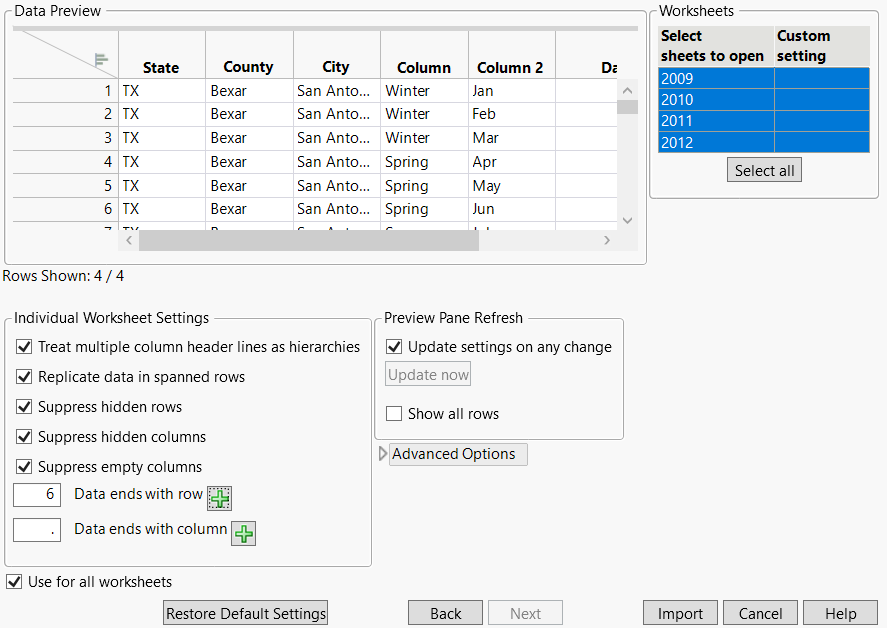The width and height of the screenshot is (887, 628).
Task: Expand the Advanced Options disclosure triangle
Action: click(x=383, y=453)
